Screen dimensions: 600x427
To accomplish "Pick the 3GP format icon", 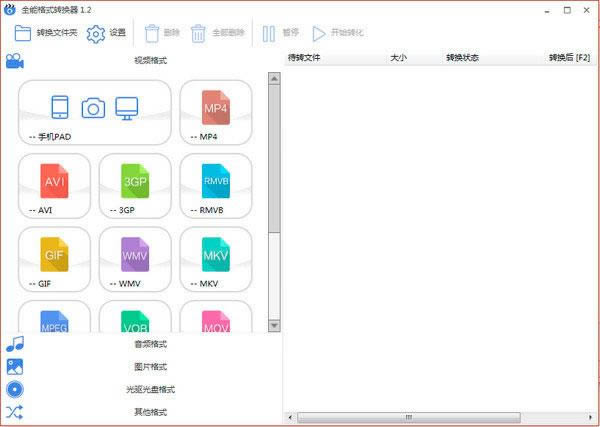I will [135, 184].
